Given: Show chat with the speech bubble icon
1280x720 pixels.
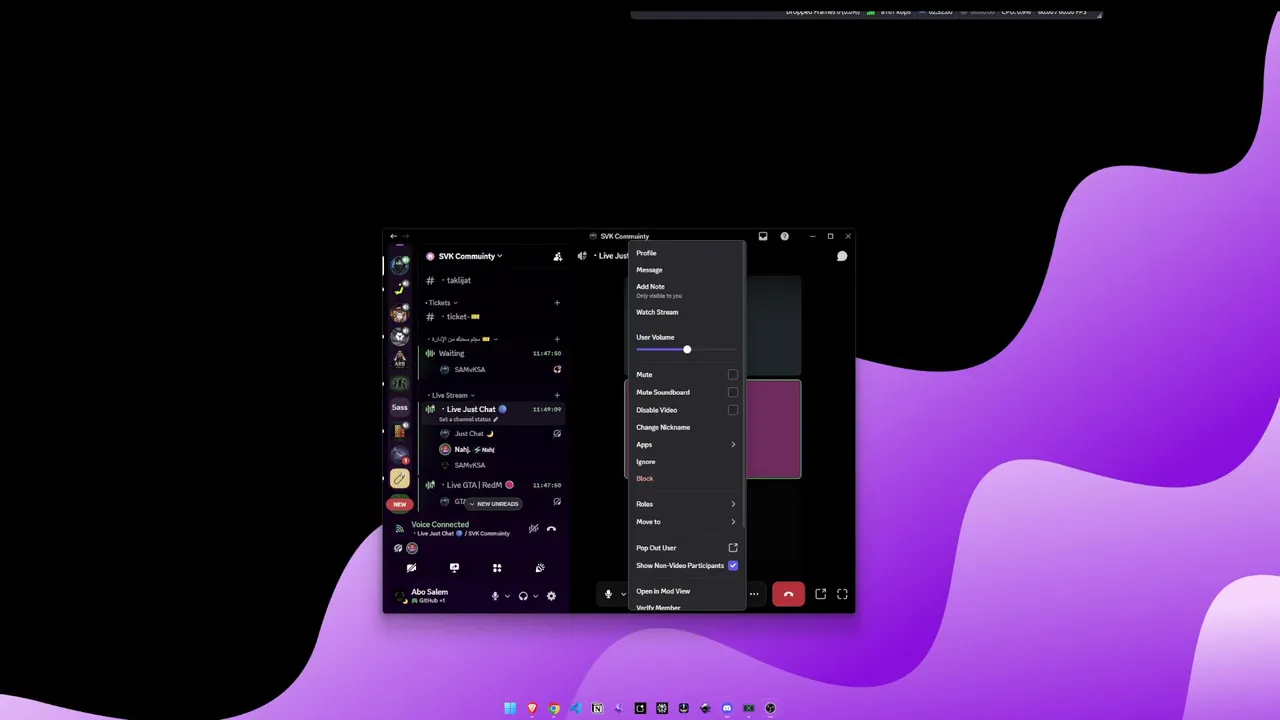Looking at the screenshot, I should click(x=842, y=256).
